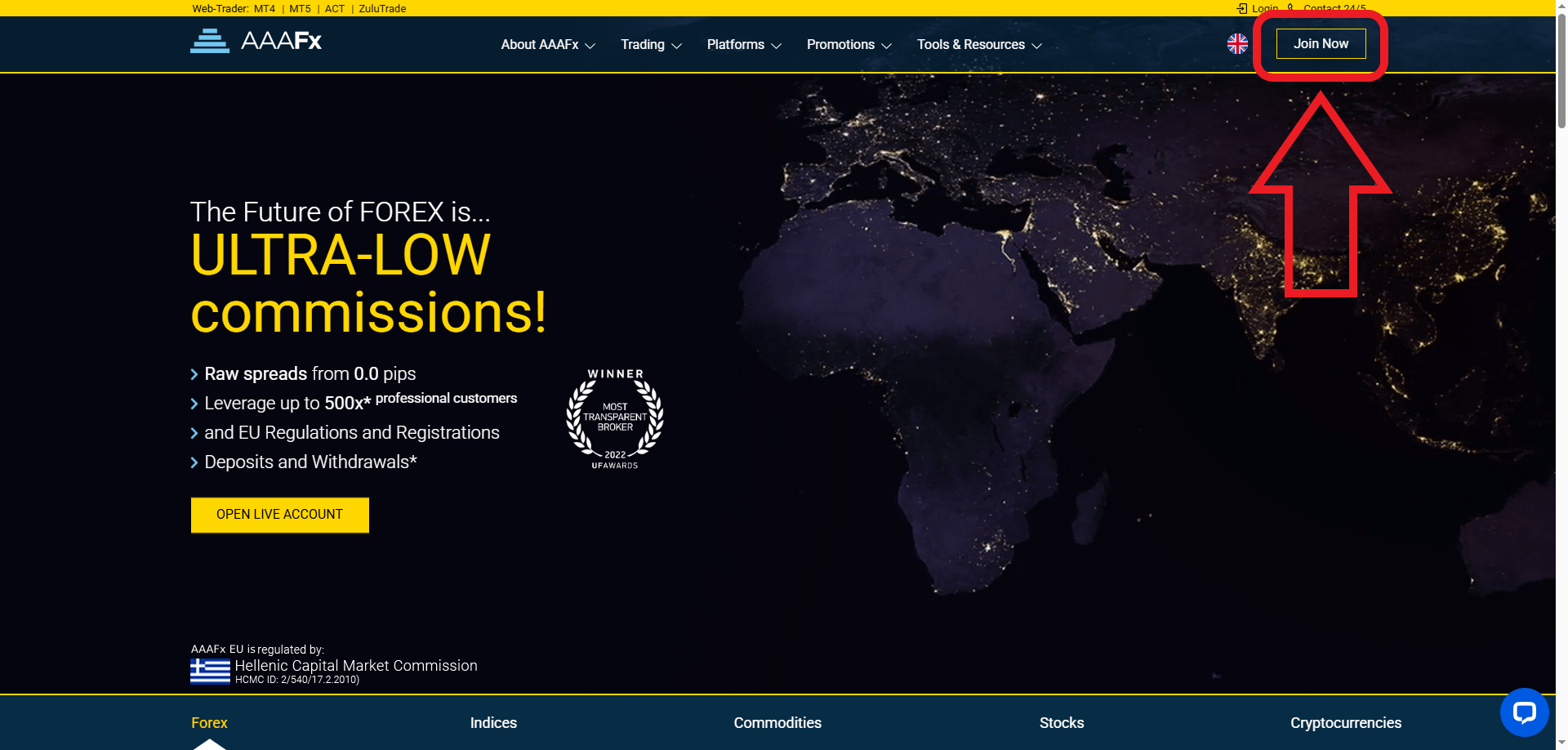Click 'and EU Regulations and Registrations' text
This screenshot has width=1568, height=750.
point(352,433)
